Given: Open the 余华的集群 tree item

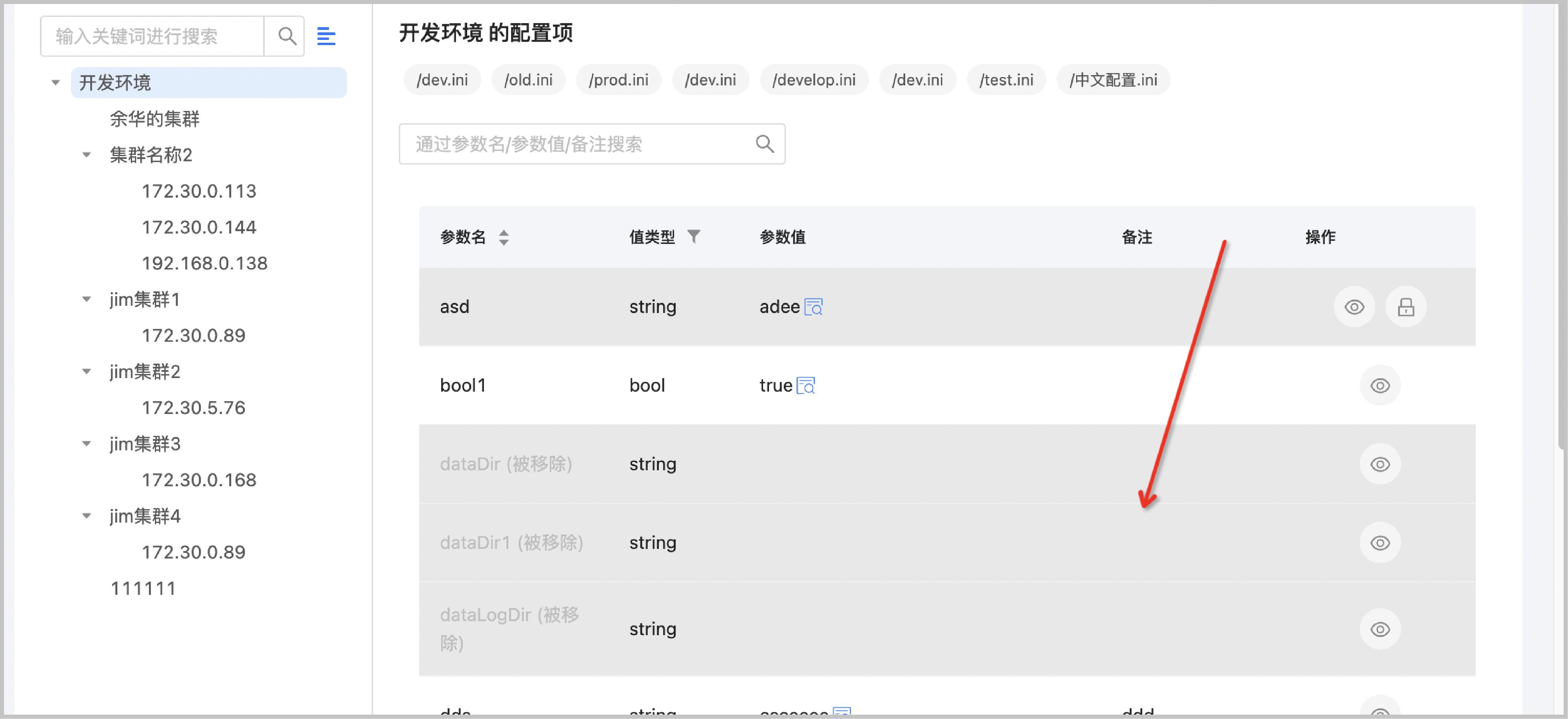Looking at the screenshot, I should (155, 119).
